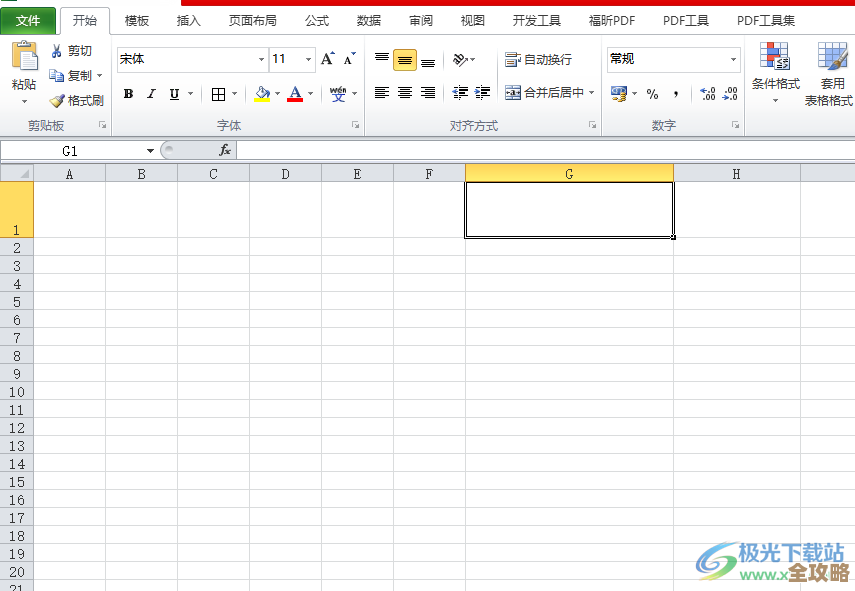Apply the yellow fill color bucket
The width and height of the screenshot is (855, 591).
point(262,94)
